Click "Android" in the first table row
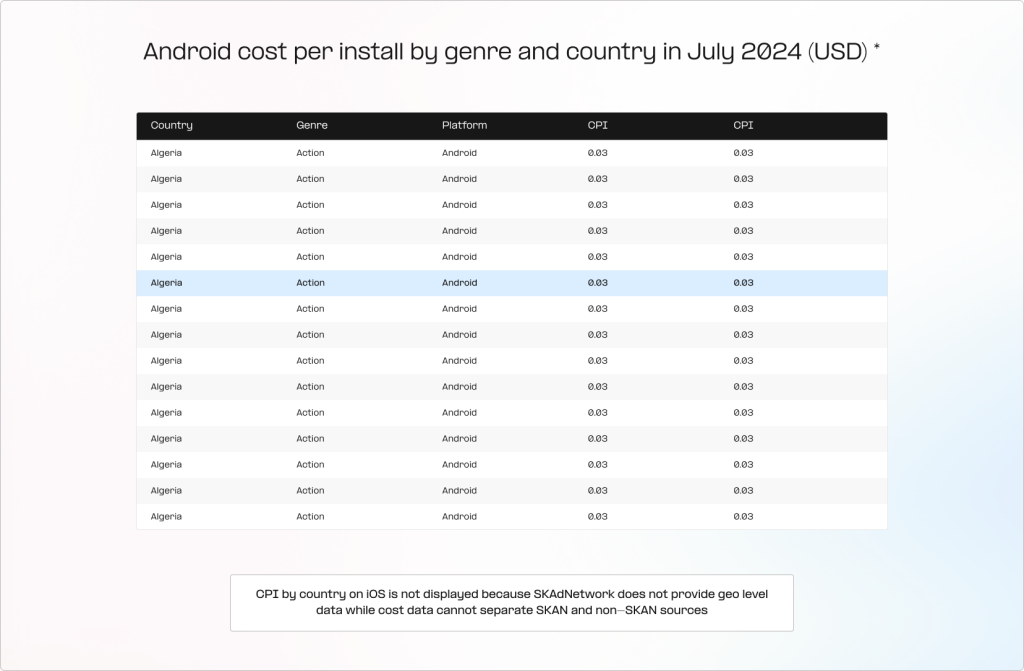 click(459, 153)
